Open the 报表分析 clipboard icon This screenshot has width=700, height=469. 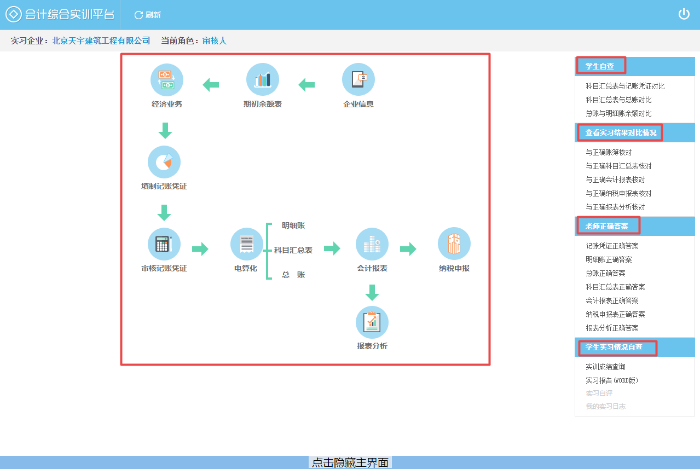click(x=372, y=322)
